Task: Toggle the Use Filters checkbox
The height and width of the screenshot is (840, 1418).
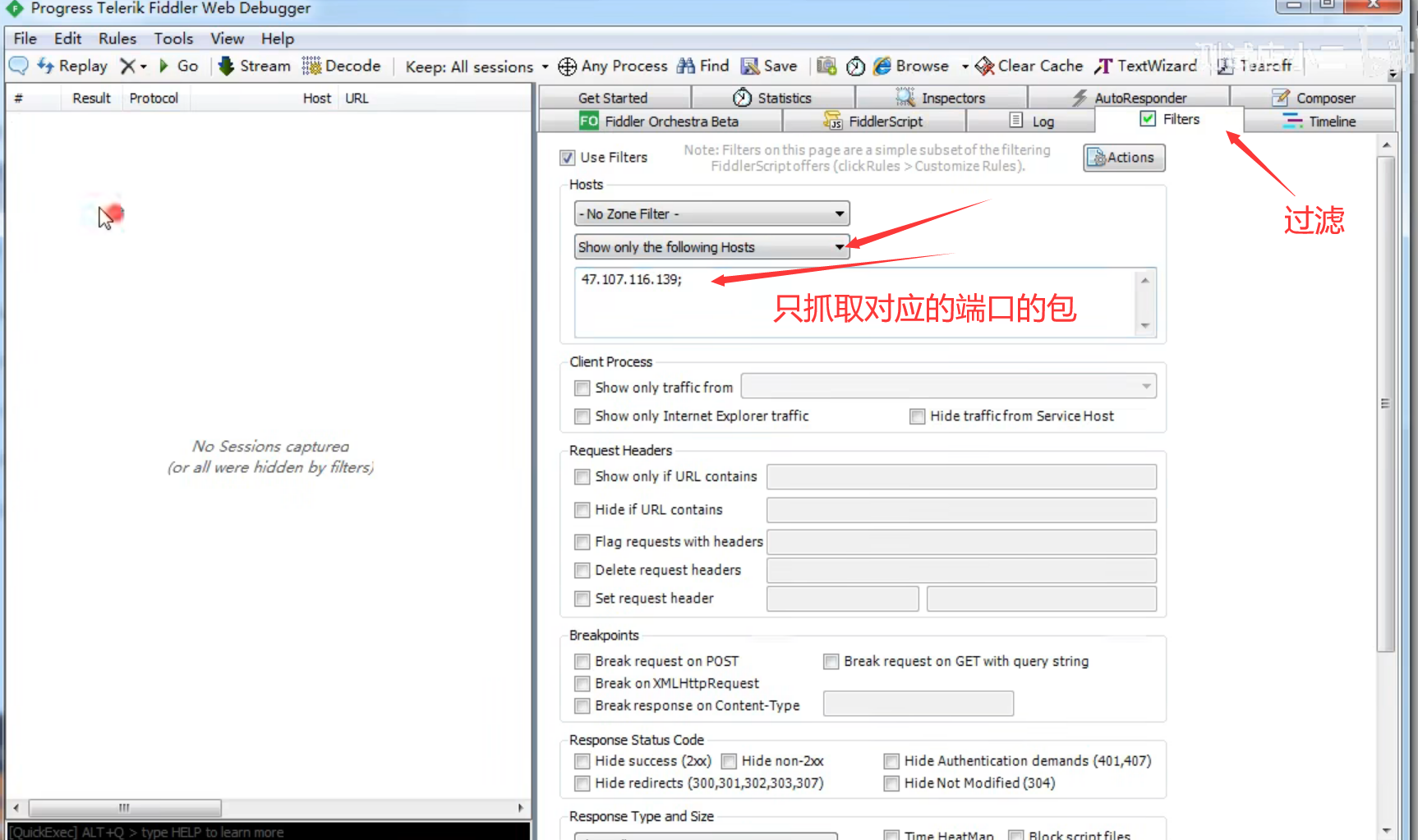Action: [x=567, y=157]
